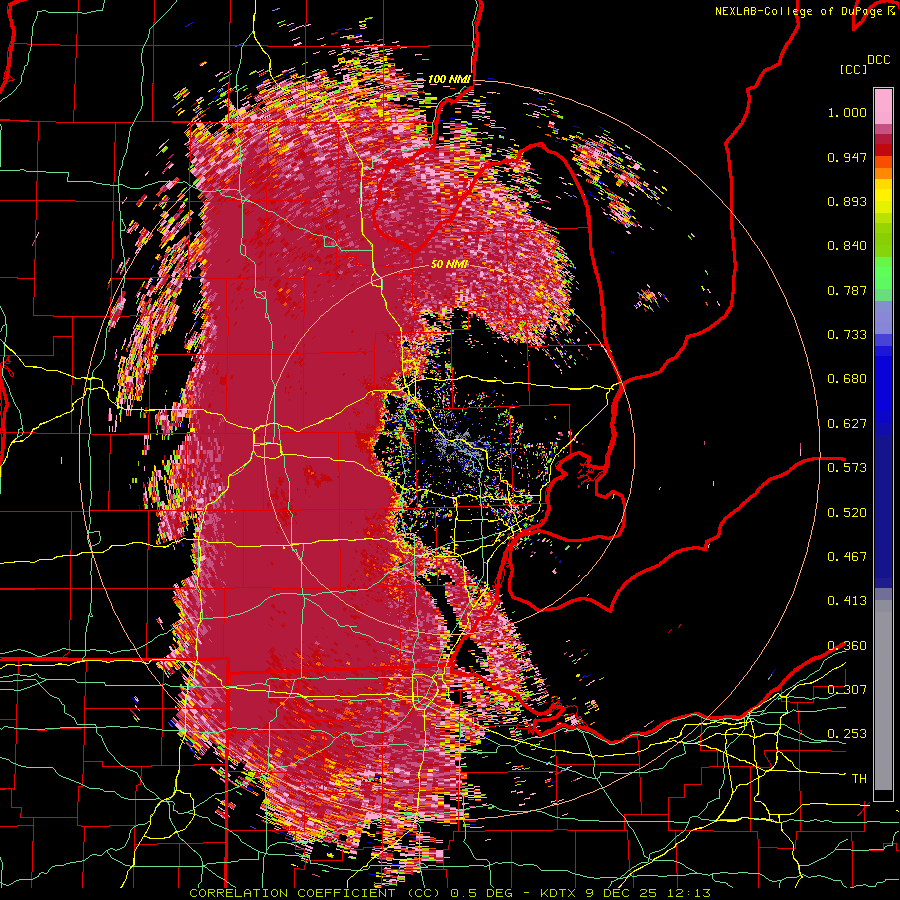Pick the light pink top color bar segment
Image resolution: width=900 pixels, height=900 pixels.
coord(883,106)
